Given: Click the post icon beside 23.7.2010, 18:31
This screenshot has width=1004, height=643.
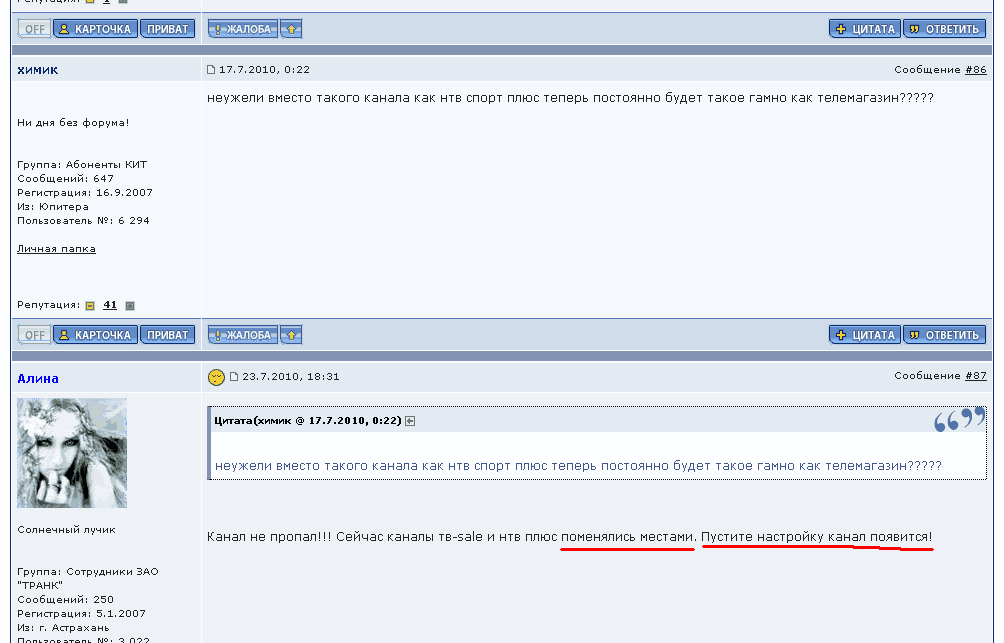Looking at the screenshot, I should coord(234,377).
